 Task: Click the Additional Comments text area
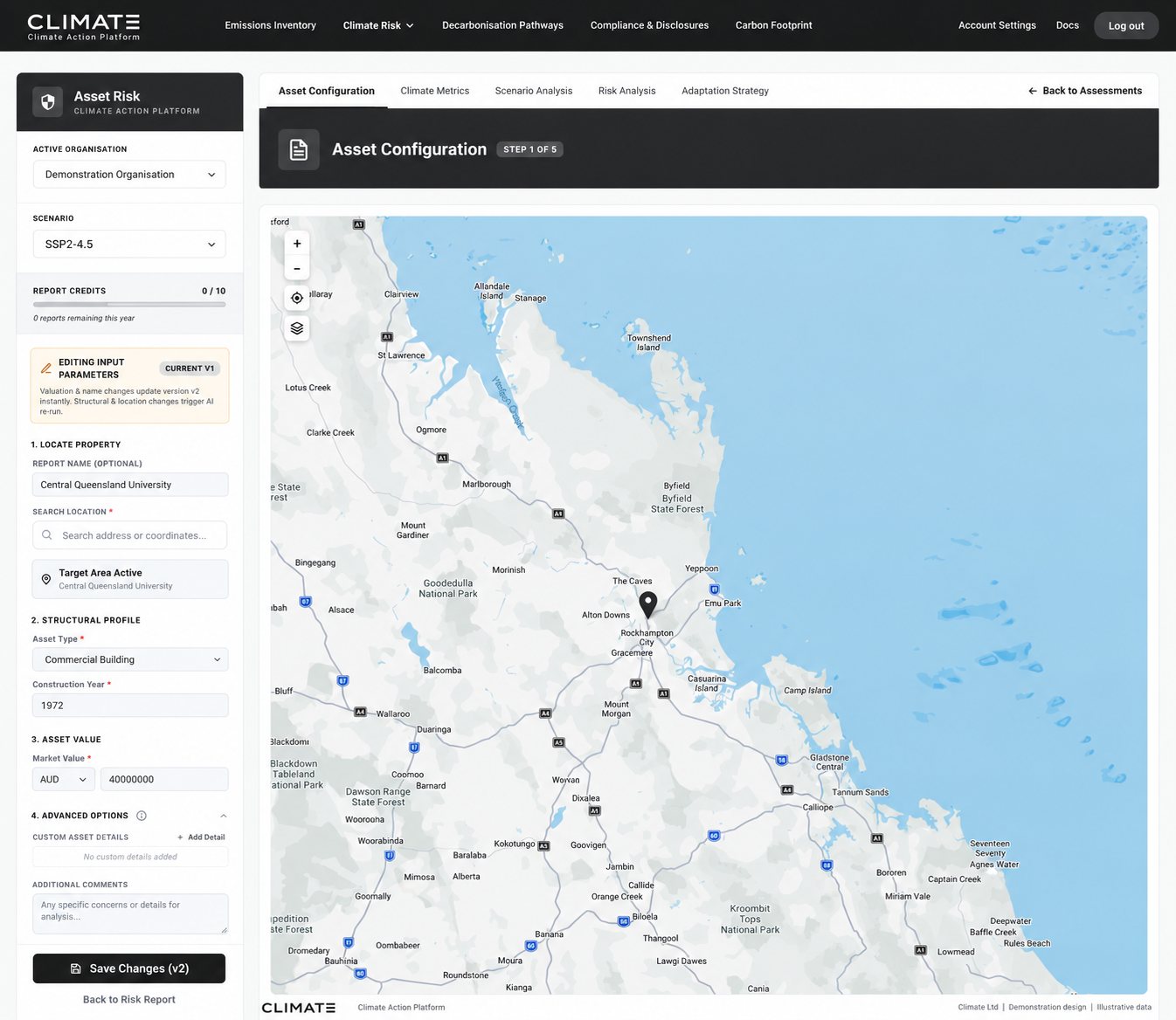[x=130, y=914]
